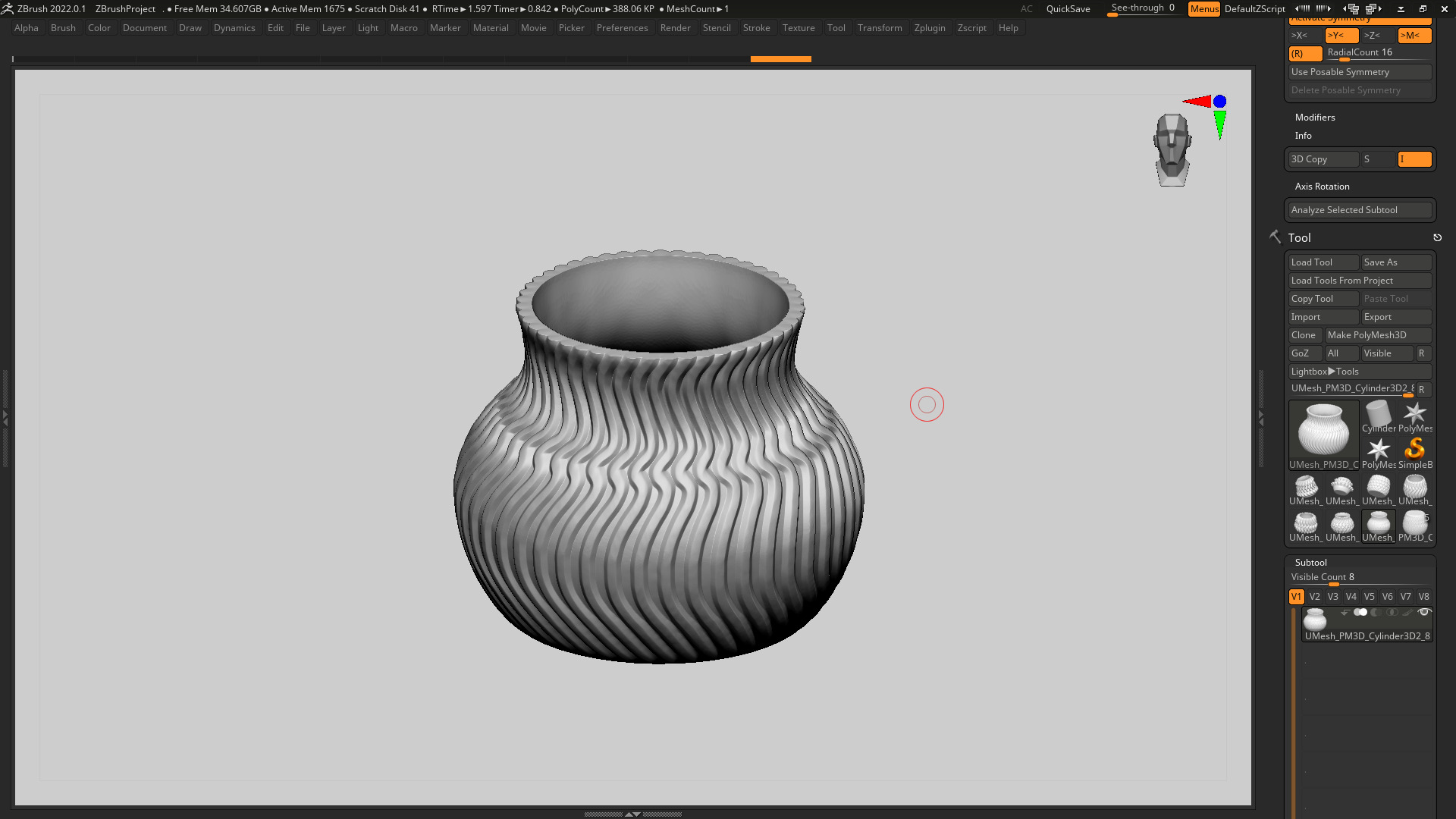Toggle Y axis symmetry button

[x=1341, y=36]
